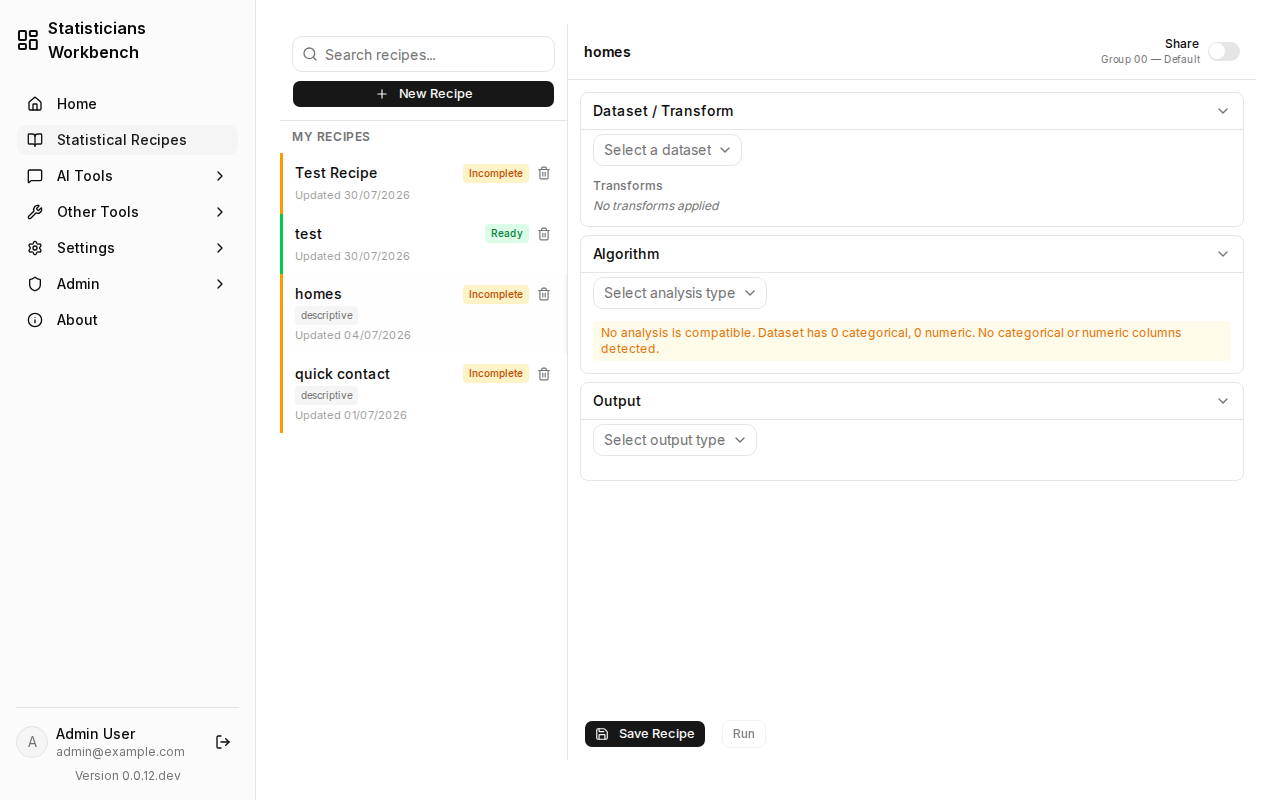Open the AI Tools menu item
The width and height of the screenshot is (1280, 800).
tap(127, 176)
